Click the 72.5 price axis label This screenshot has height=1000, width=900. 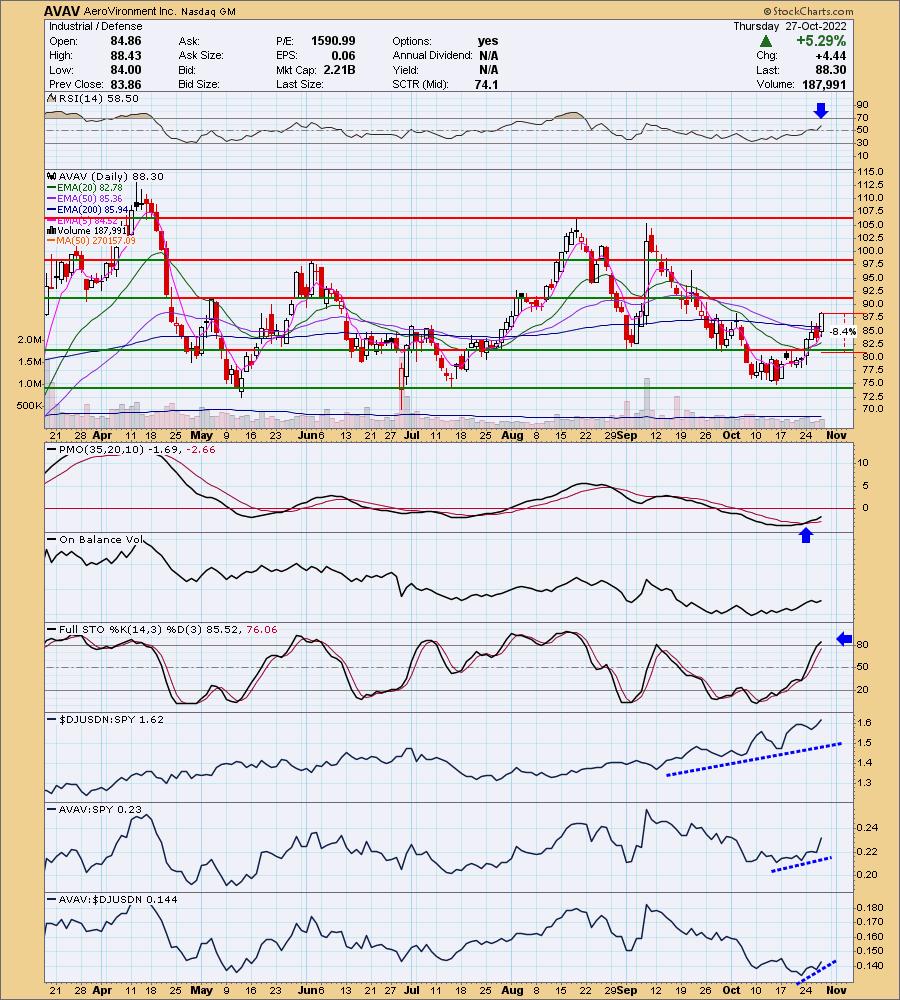tap(873, 396)
